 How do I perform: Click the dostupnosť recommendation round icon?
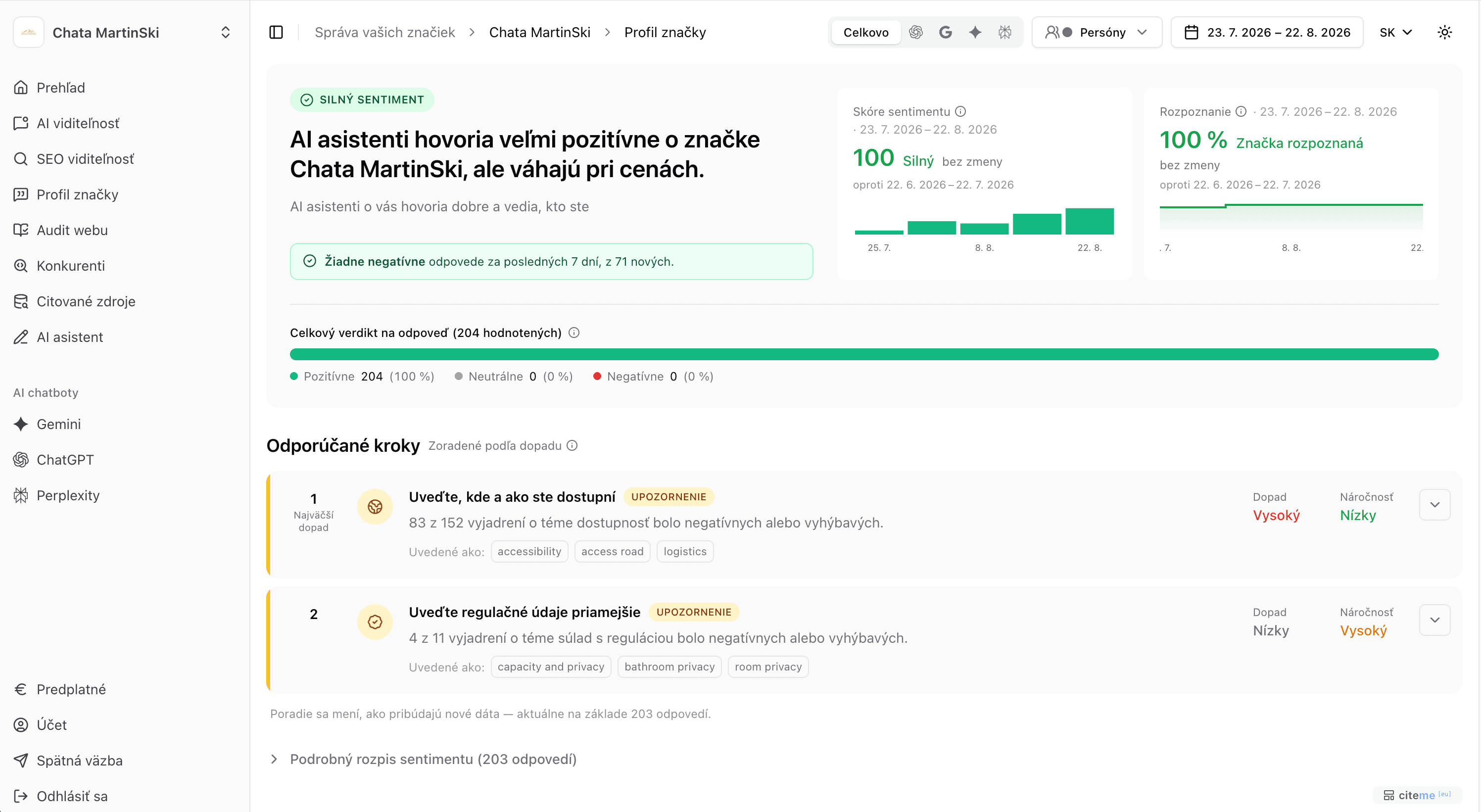click(375, 507)
